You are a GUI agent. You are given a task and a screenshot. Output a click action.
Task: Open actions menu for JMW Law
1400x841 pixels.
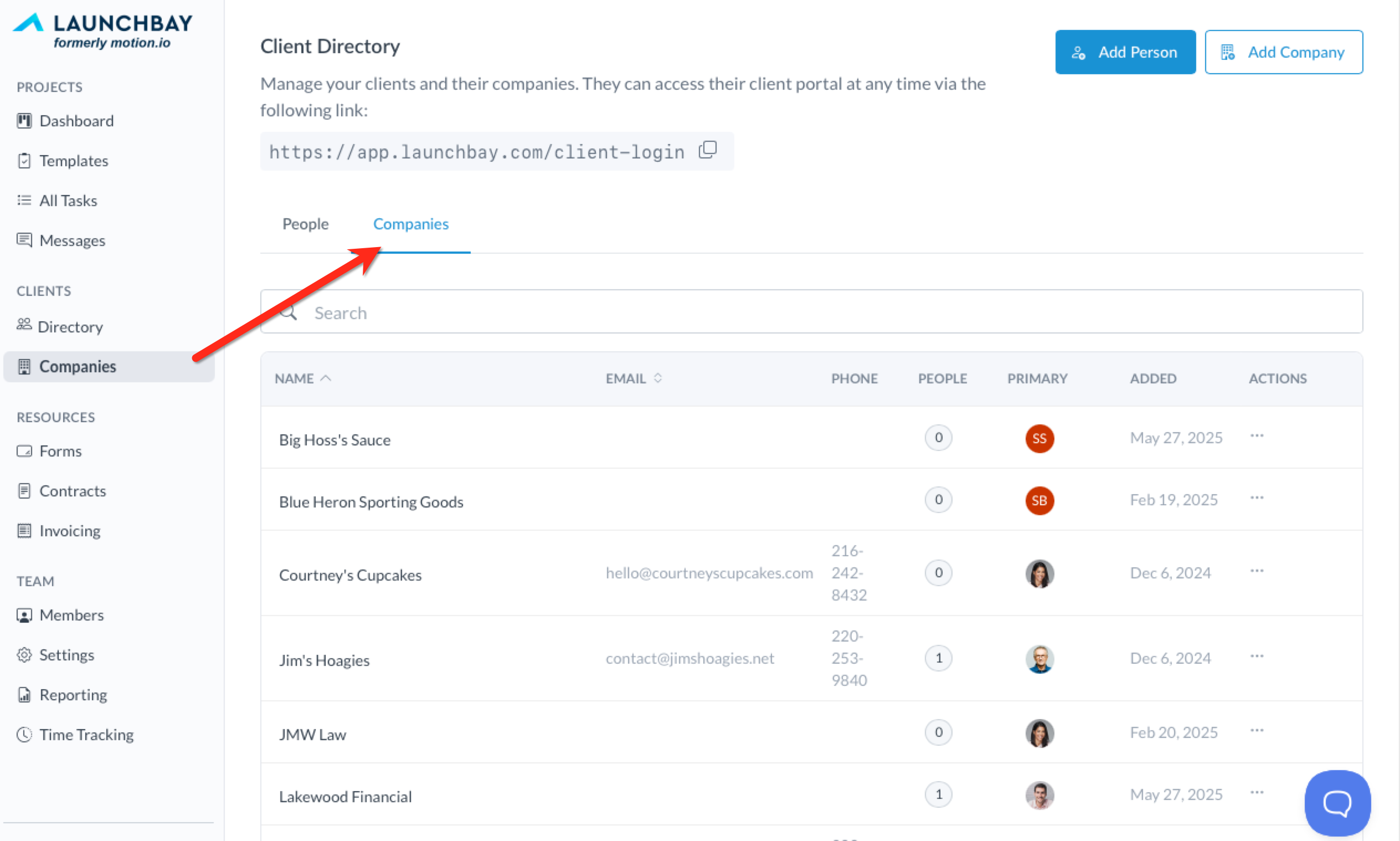1257,731
